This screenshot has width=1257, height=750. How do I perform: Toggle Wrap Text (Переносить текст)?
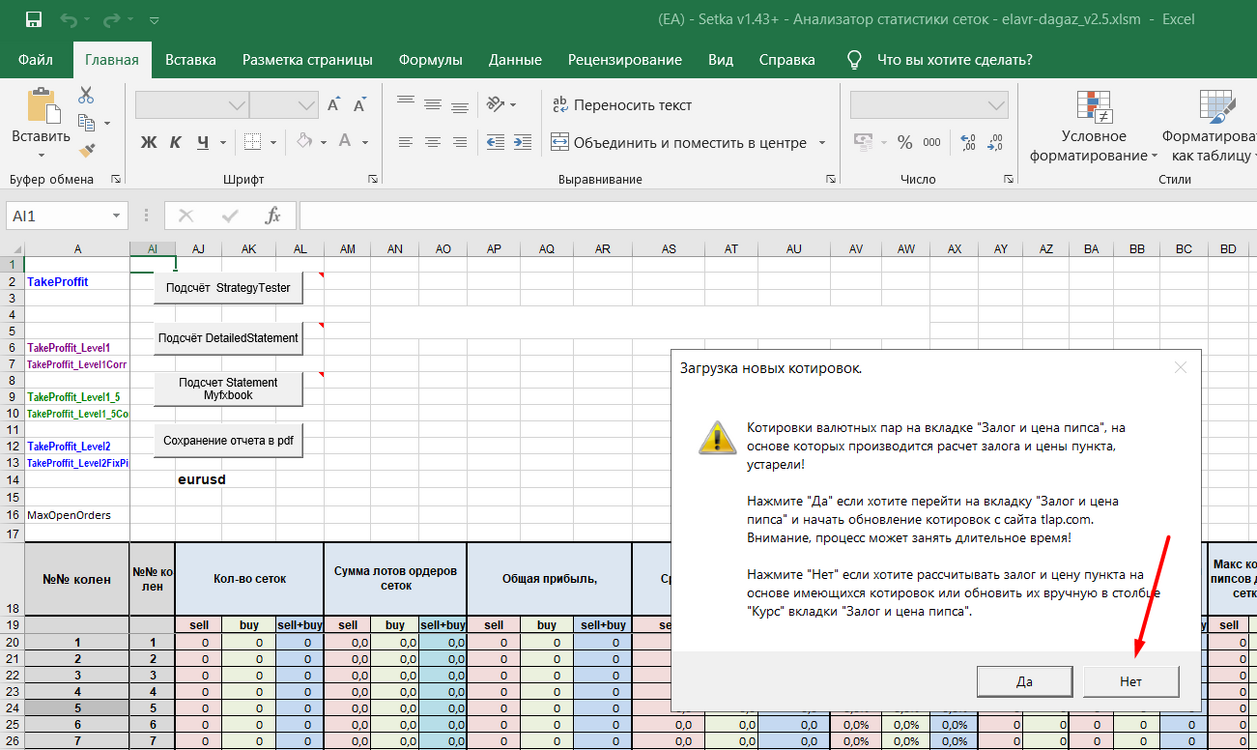[622, 105]
